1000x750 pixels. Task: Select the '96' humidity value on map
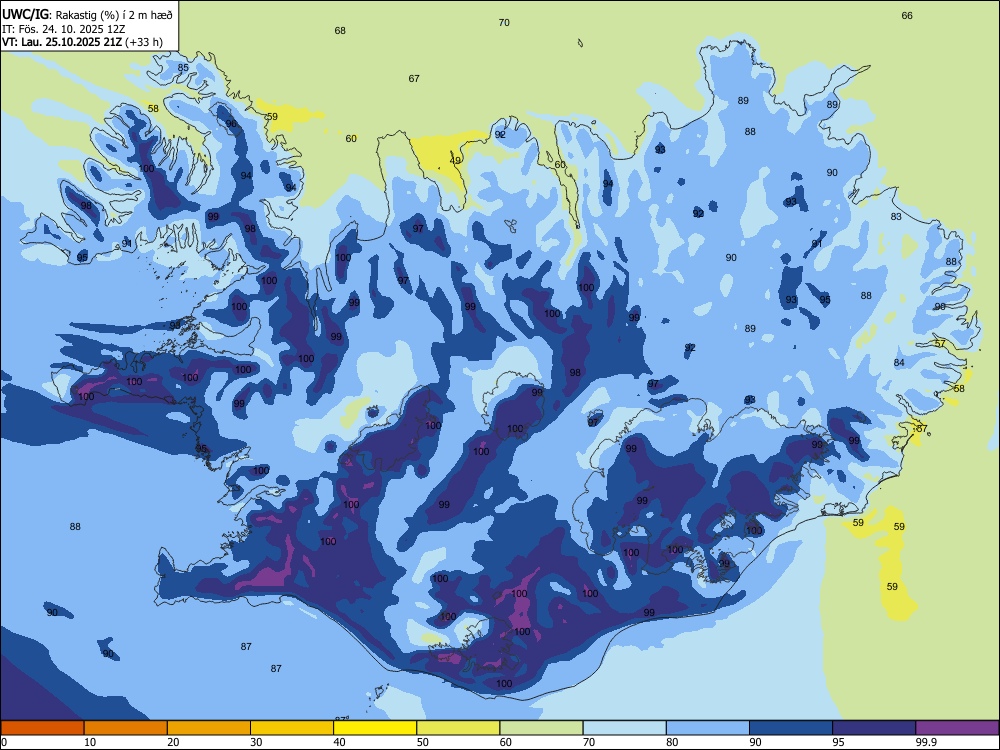point(232,124)
